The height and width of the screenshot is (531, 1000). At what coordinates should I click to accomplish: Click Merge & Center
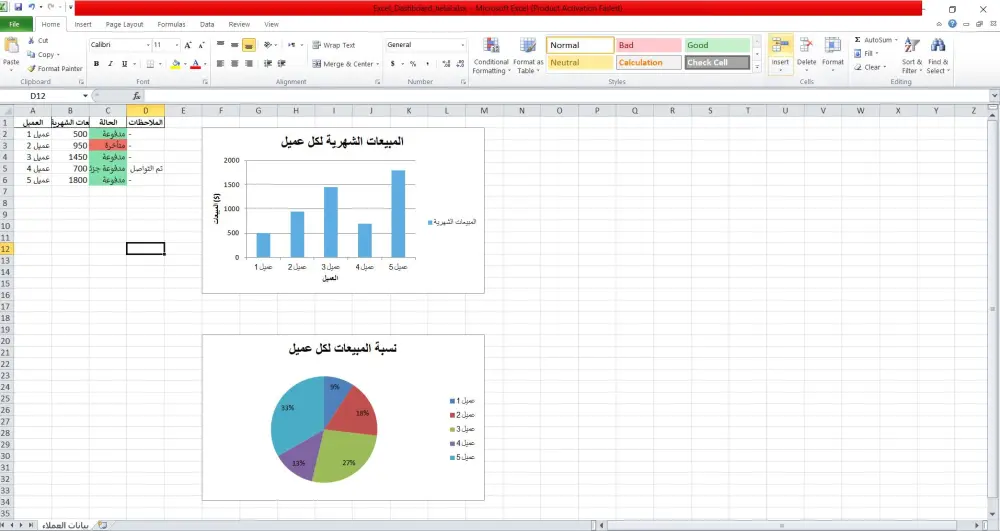pos(342,64)
